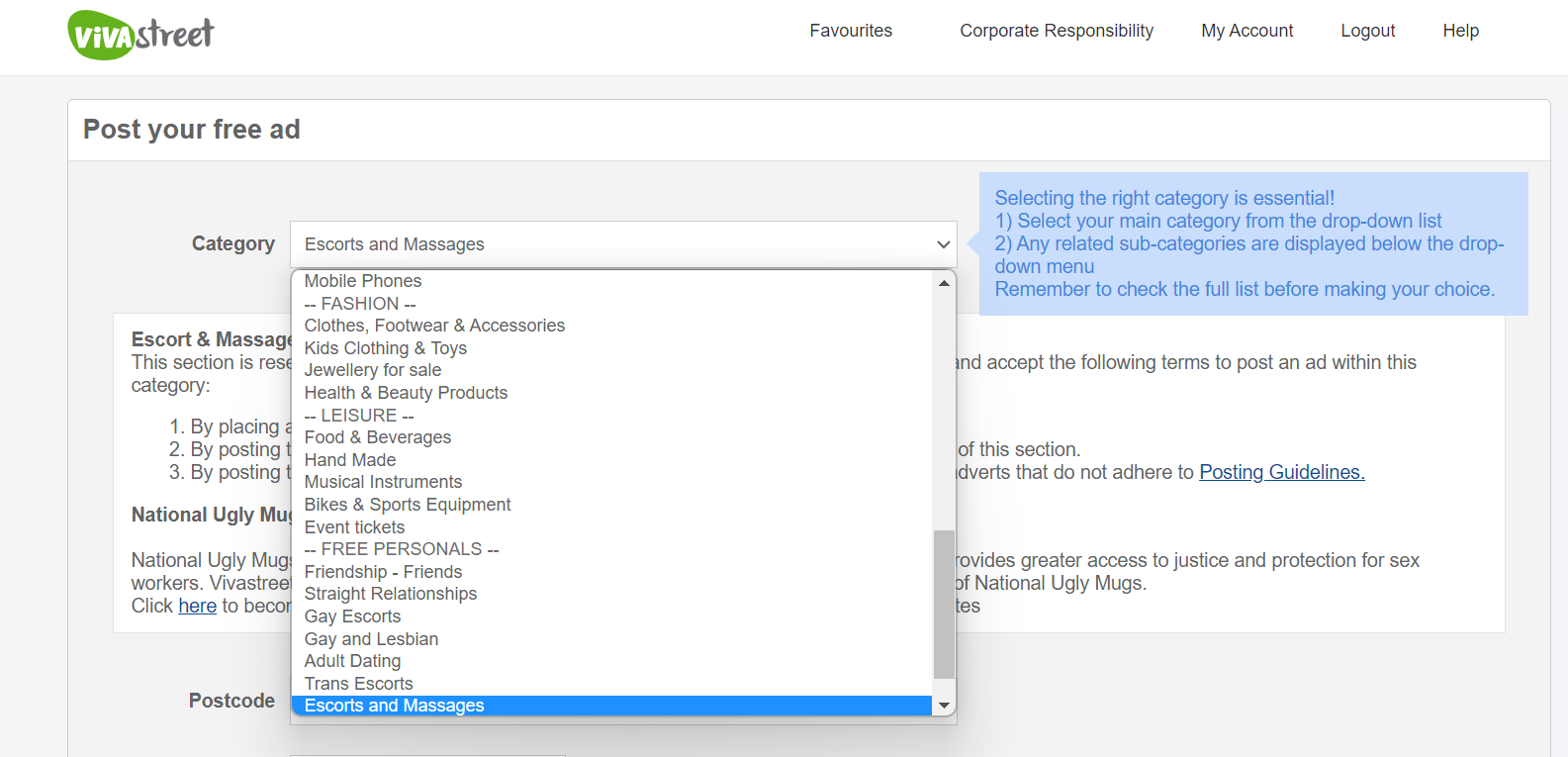Choose Bikes & Sports Equipment option

611,505
